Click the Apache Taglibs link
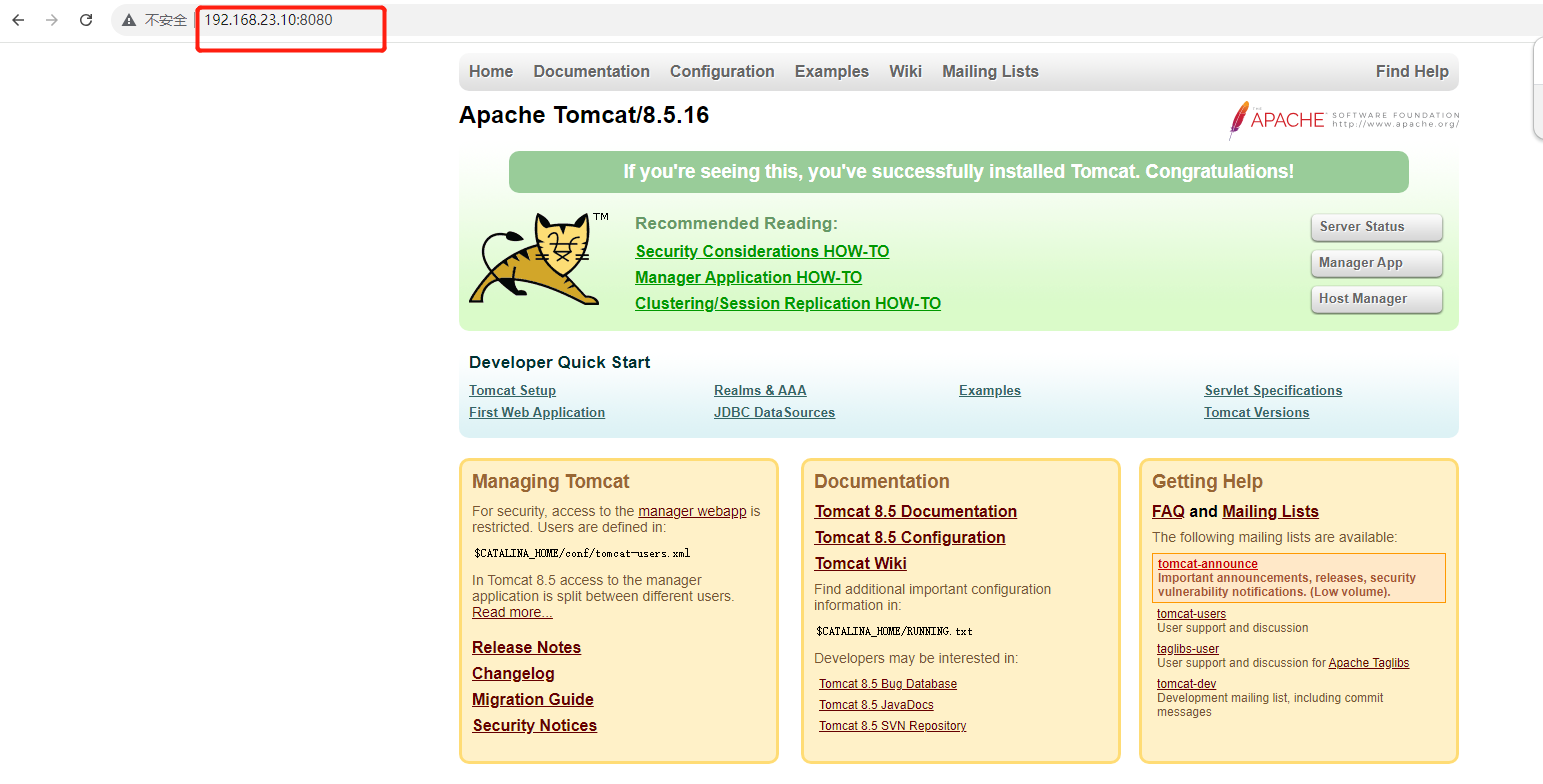1543x784 pixels. (1369, 663)
